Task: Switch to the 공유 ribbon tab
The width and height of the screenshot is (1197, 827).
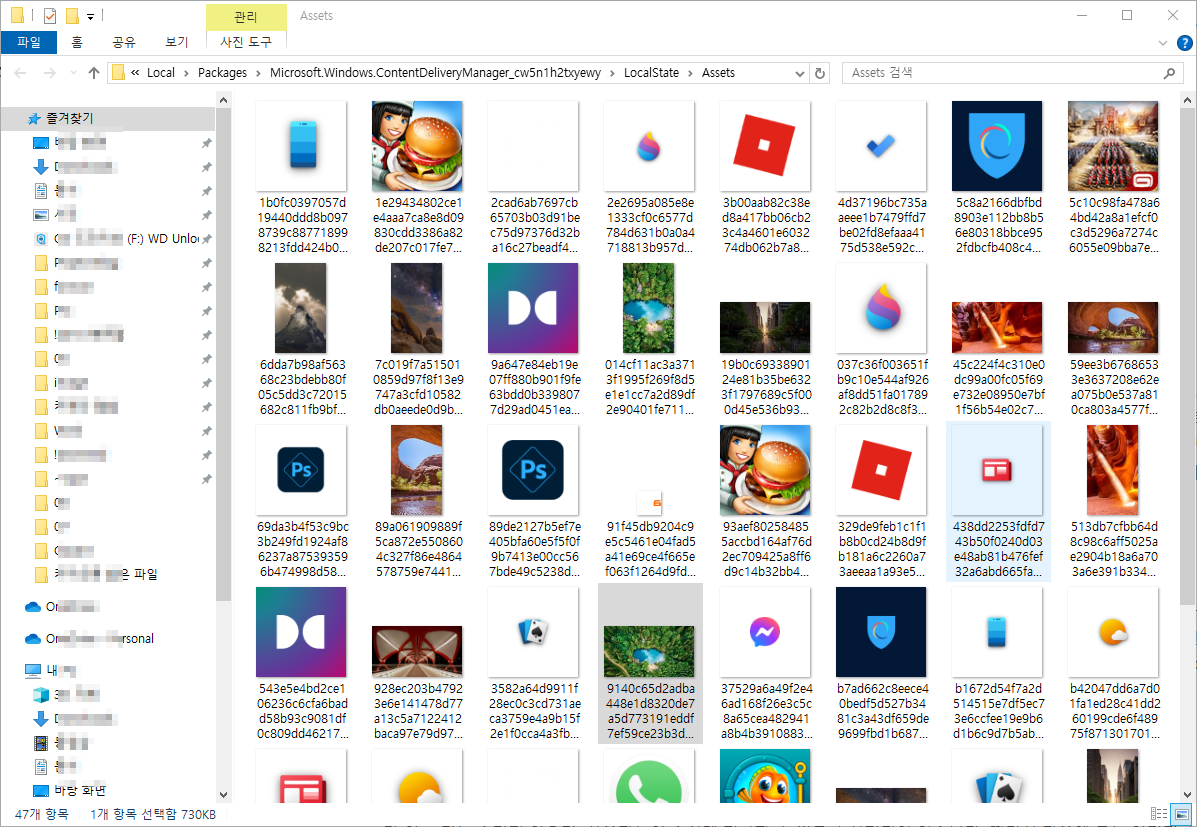Action: 124,42
